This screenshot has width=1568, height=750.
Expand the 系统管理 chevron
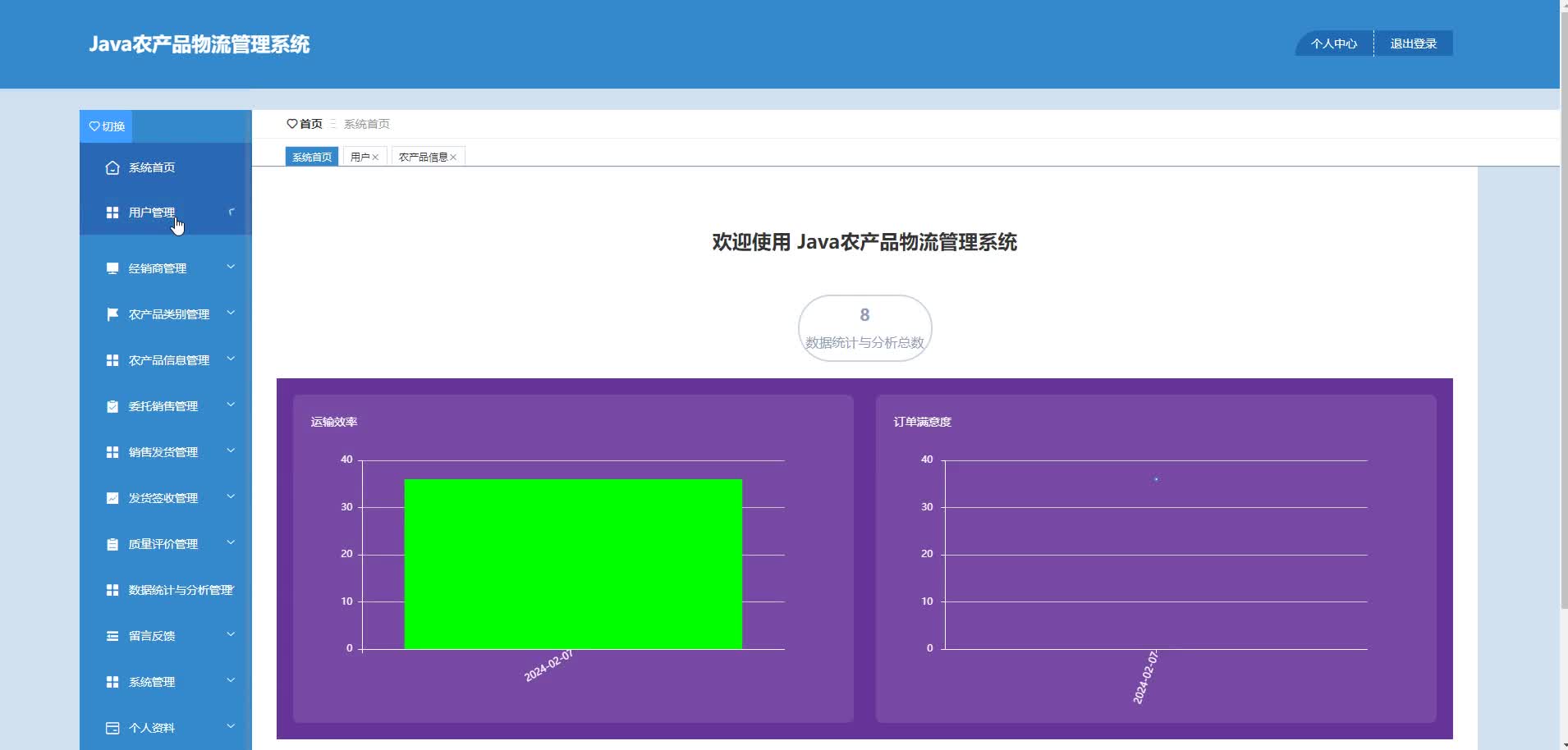[231, 680]
